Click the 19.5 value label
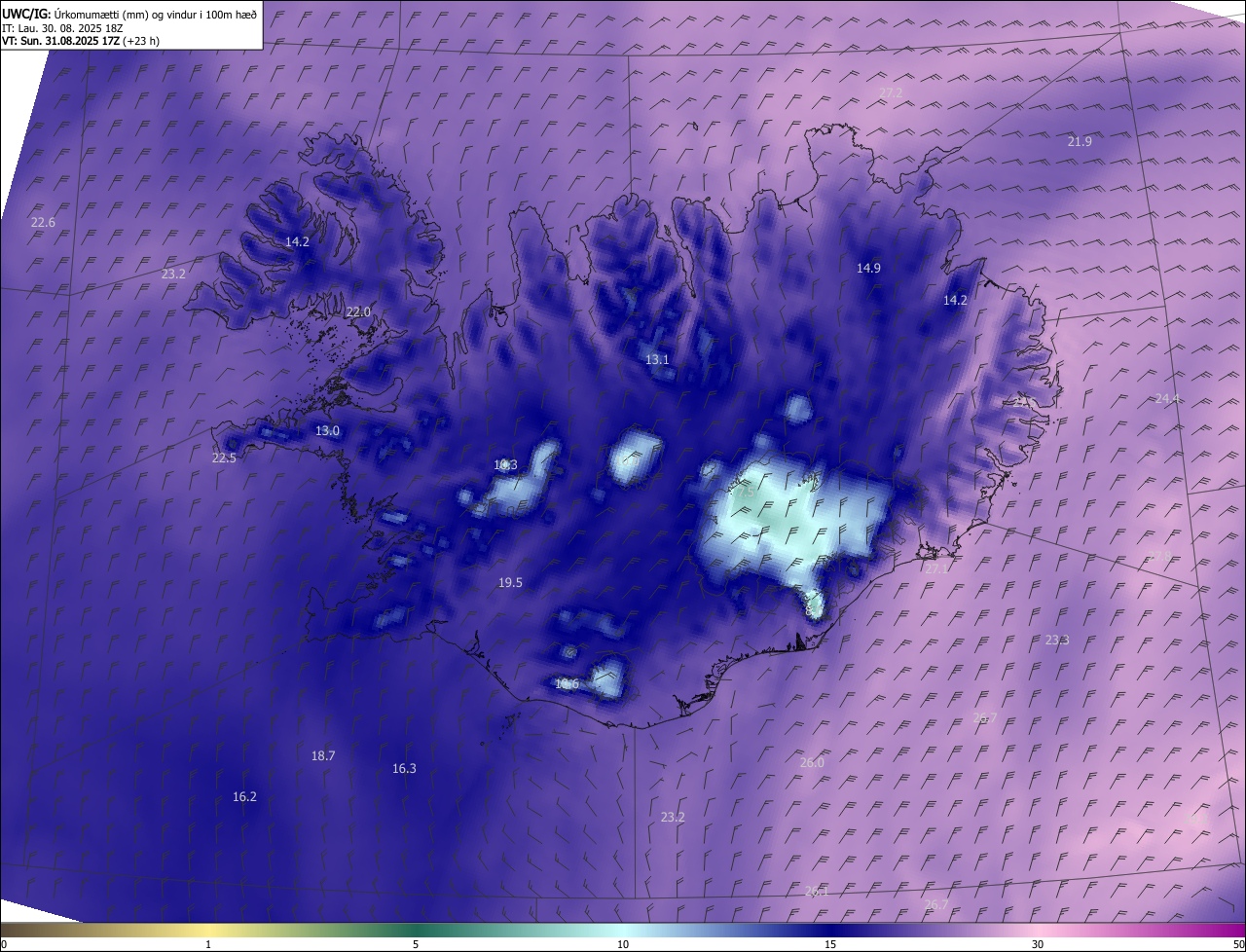1246x952 pixels. 510,582
